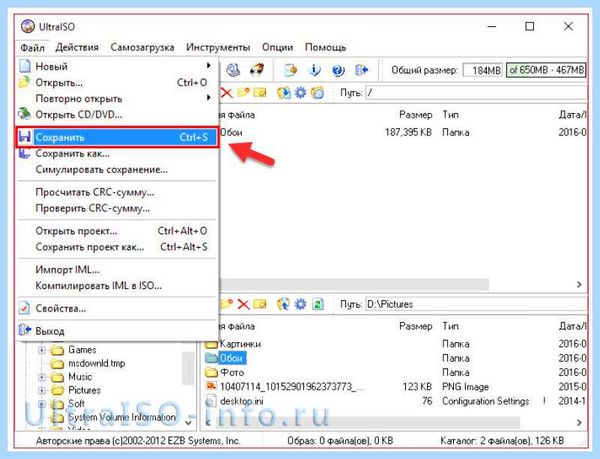The image size is (600, 459).
Task: Click the green refresh icon in local pane toolbar
Action: click(x=318, y=304)
